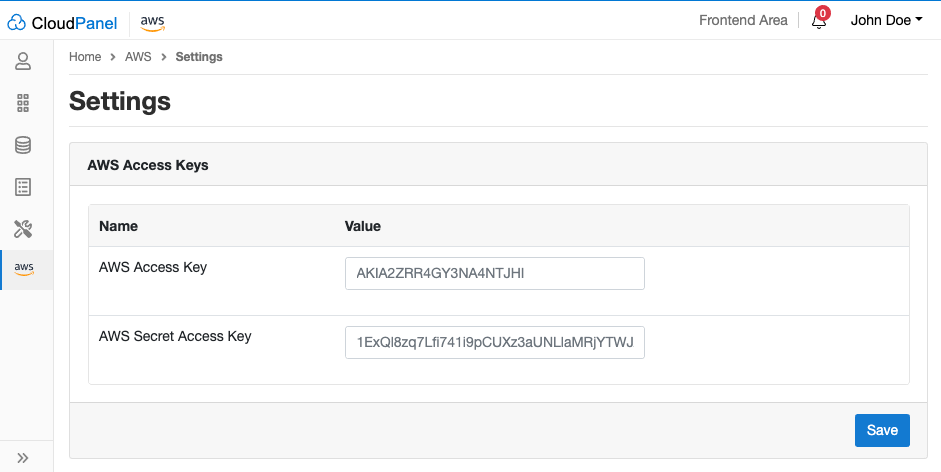Click the red notification count badge
941x472 pixels.
click(823, 13)
